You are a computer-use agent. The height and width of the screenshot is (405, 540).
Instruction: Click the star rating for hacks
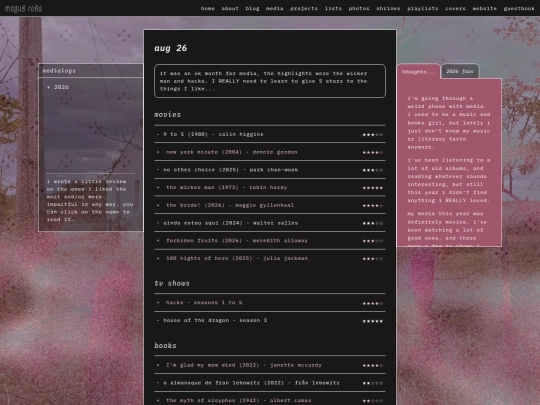point(373,303)
